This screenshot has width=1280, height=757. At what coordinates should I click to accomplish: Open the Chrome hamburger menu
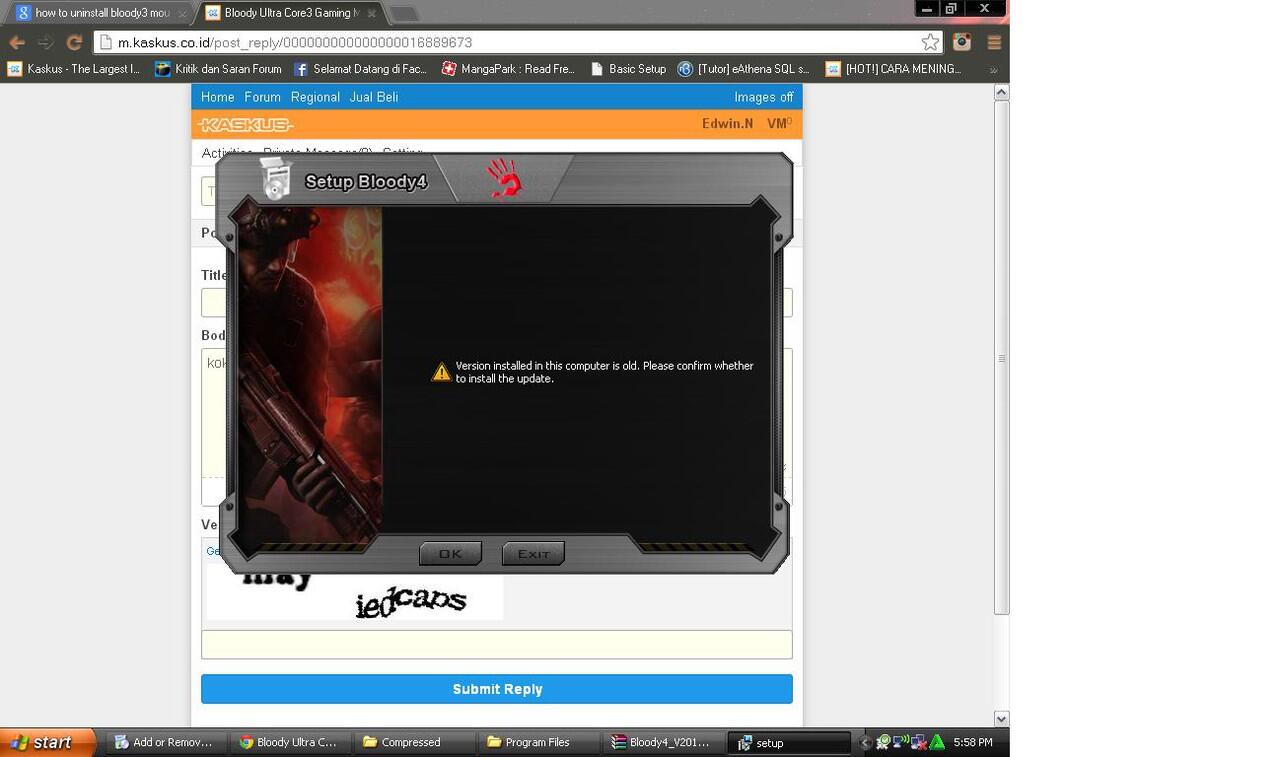(x=994, y=42)
